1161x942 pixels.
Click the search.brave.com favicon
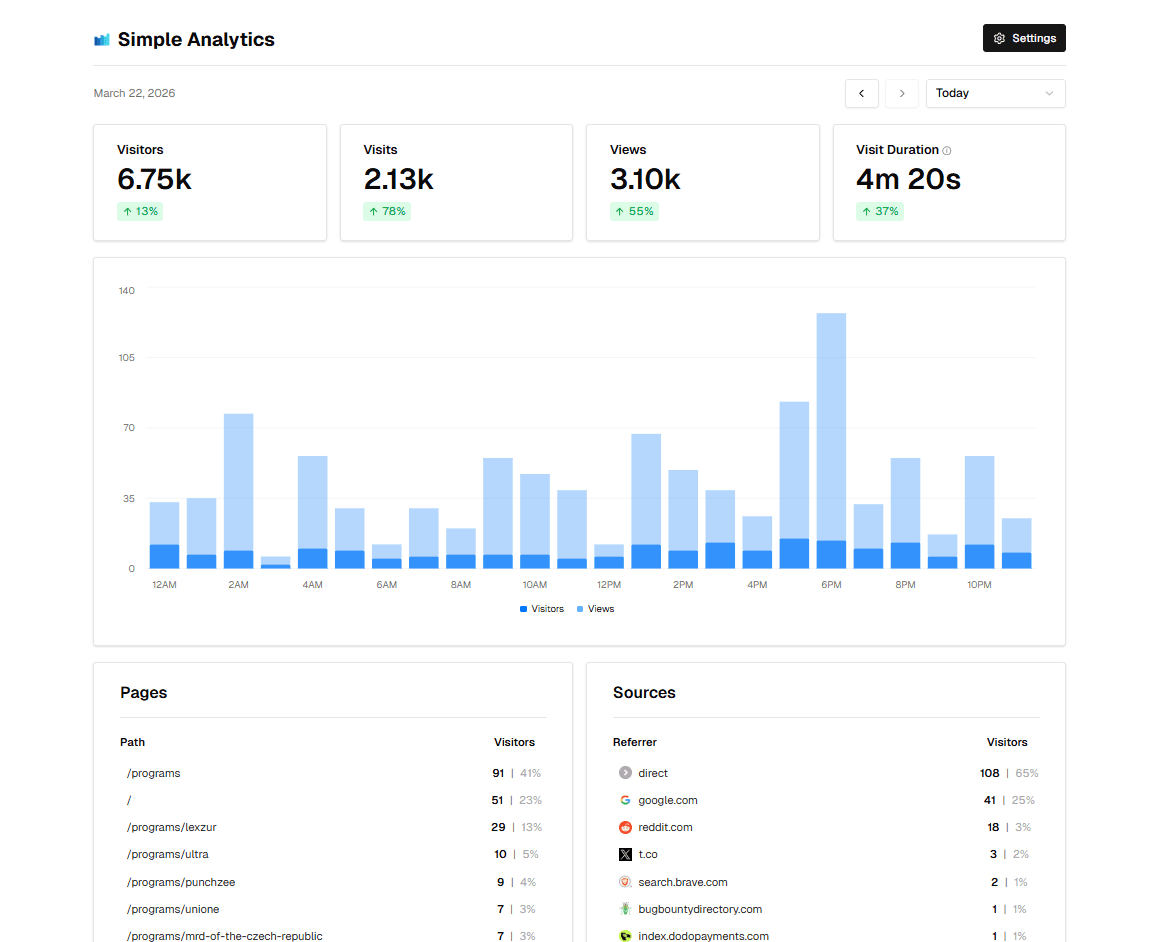click(x=625, y=882)
